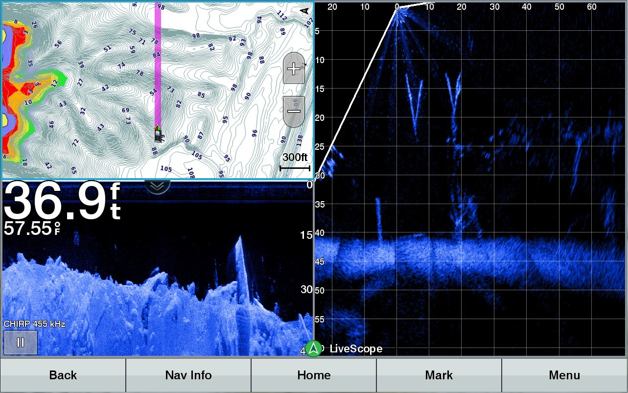The image size is (628, 393).
Task: Zoom in the chart with plus button
Action: coord(294,69)
